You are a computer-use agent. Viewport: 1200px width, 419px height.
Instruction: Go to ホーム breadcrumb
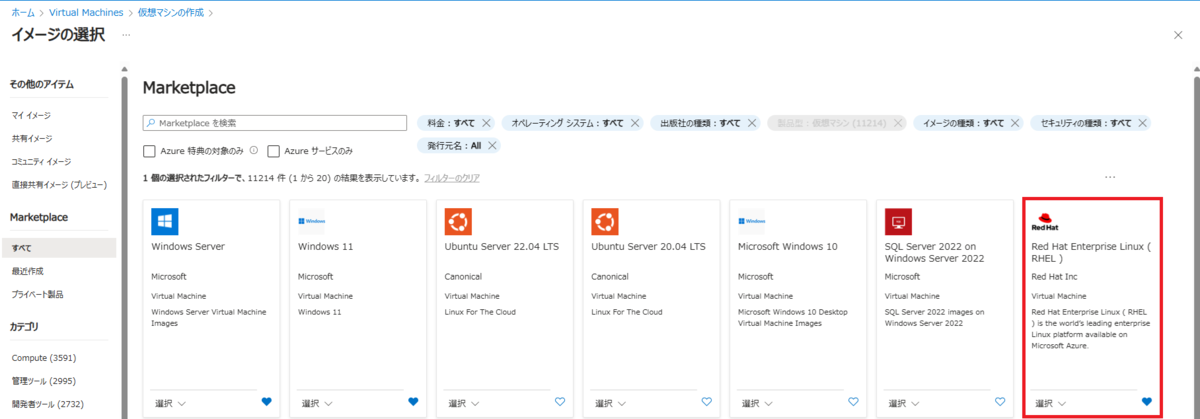click(22, 11)
